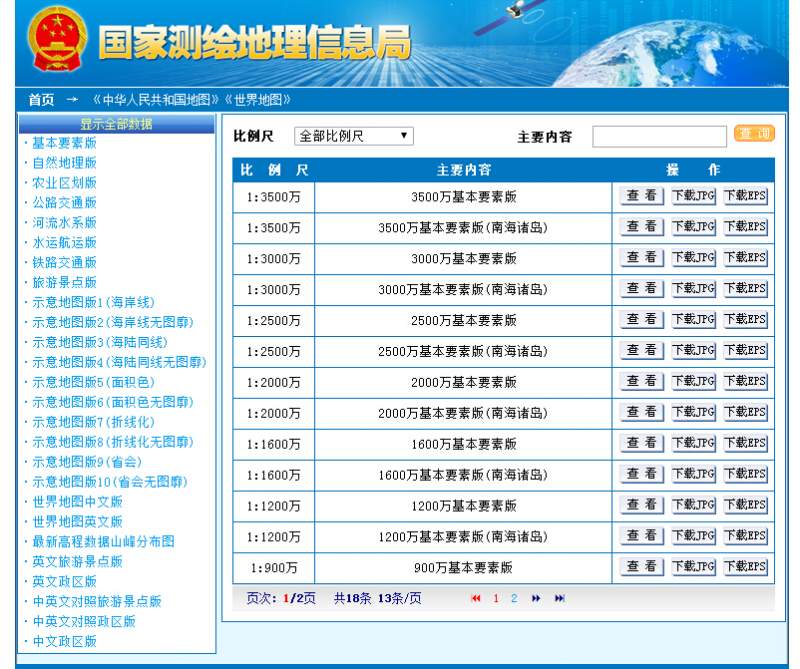Open 示意地图版1(海岸线)
The image size is (800, 669).
pos(93,302)
